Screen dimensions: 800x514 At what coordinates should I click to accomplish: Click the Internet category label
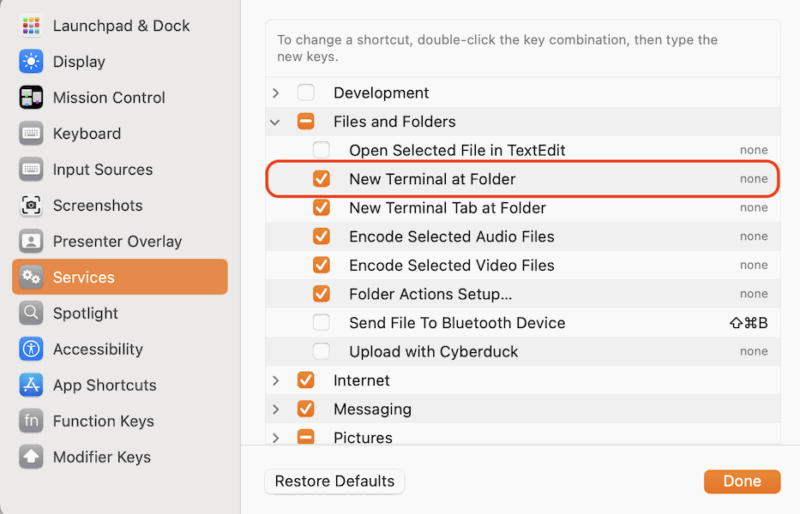[361, 380]
